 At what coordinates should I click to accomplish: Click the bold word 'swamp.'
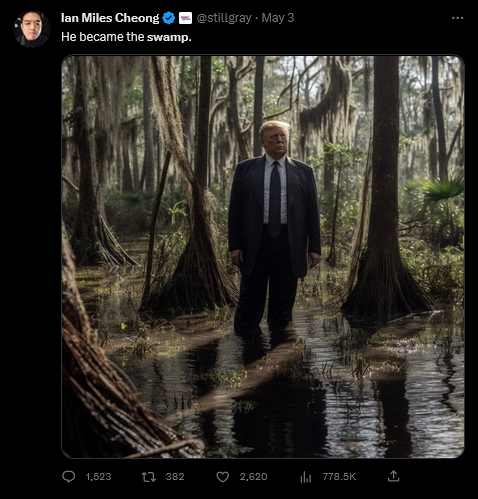169,37
